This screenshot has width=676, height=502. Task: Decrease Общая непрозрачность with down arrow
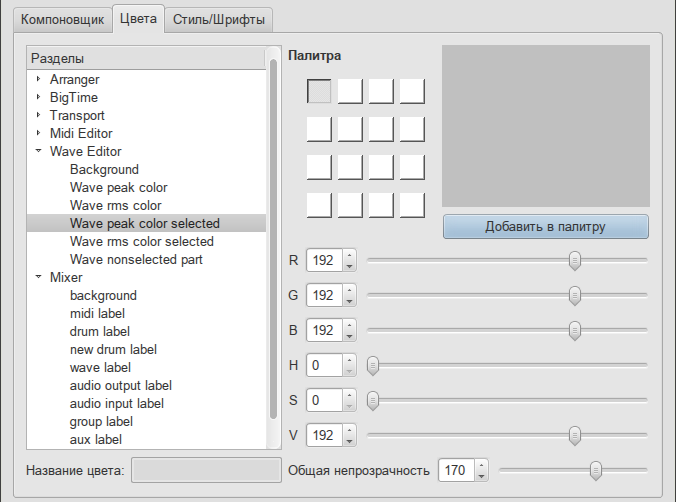click(482, 476)
